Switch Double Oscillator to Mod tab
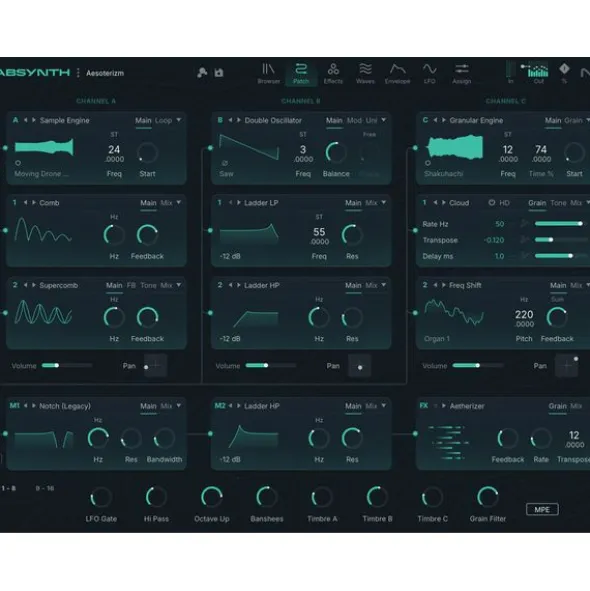Viewport: 590px width, 591px height. point(354,121)
